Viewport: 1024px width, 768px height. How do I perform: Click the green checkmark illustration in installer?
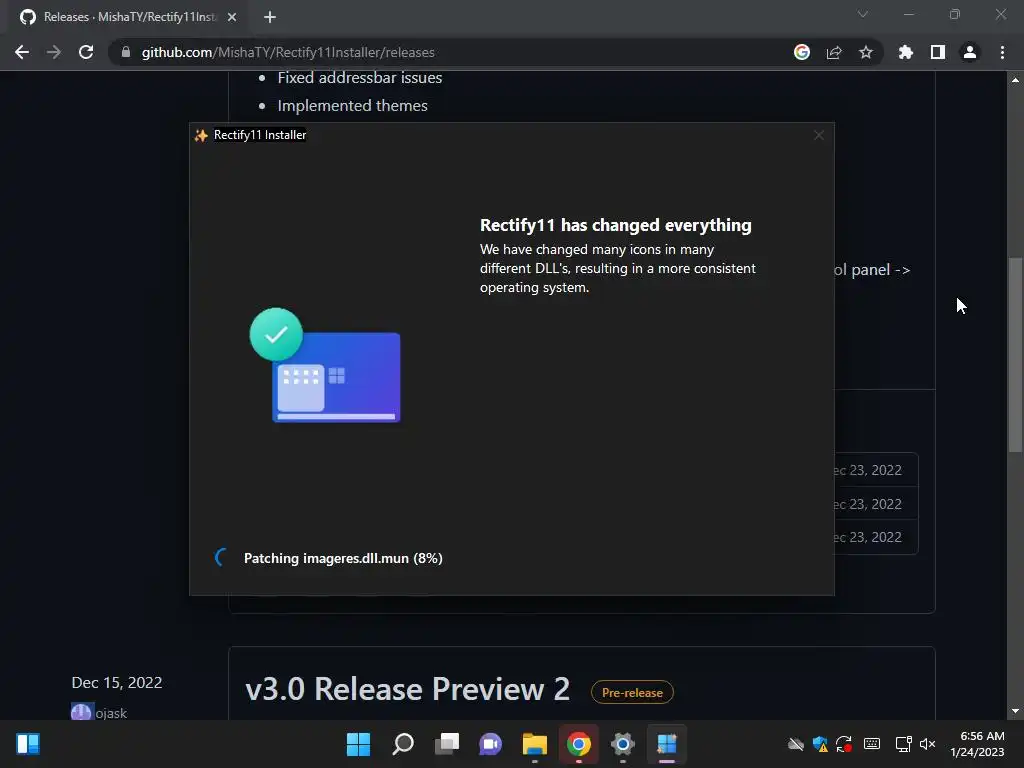click(x=276, y=334)
